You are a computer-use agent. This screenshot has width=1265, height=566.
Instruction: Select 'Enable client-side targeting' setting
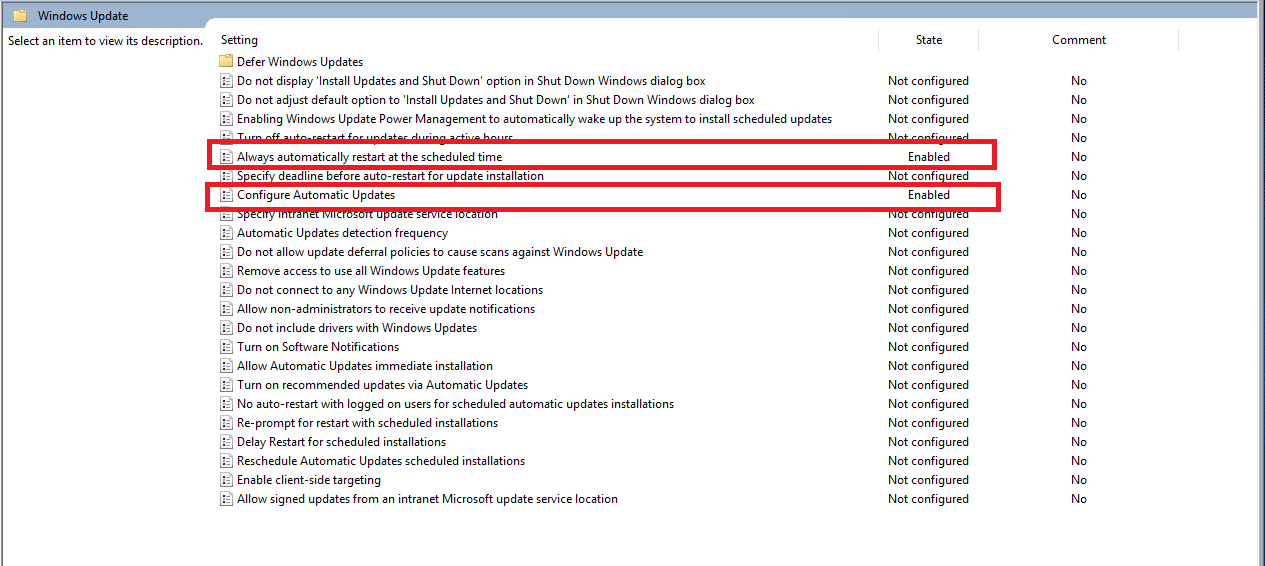309,480
